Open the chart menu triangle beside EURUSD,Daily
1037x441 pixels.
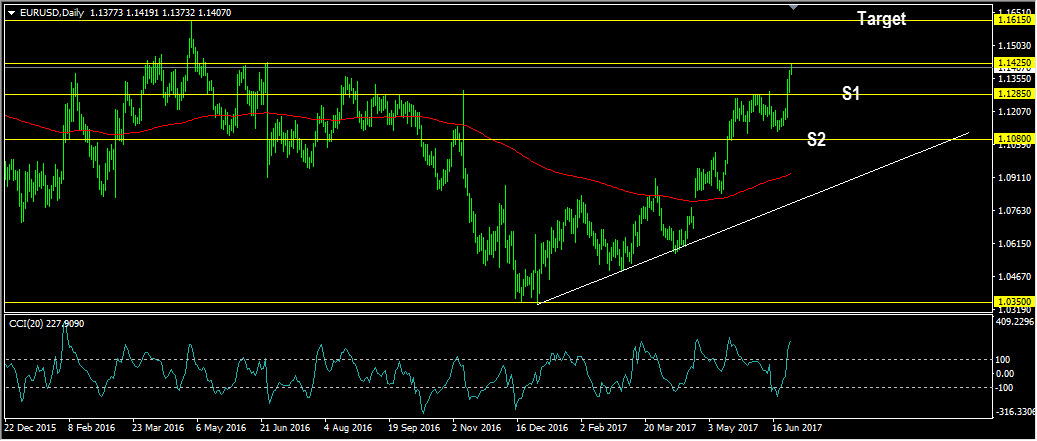[11, 12]
